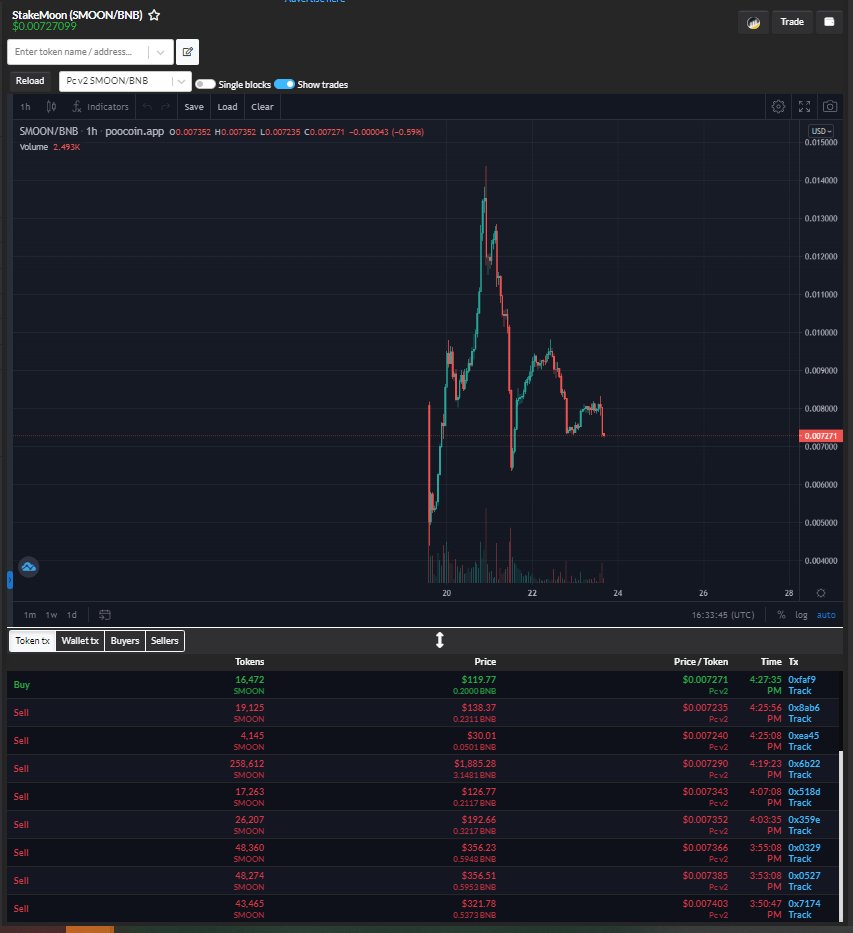
Task: Open chart settings gear
Action: point(778,107)
